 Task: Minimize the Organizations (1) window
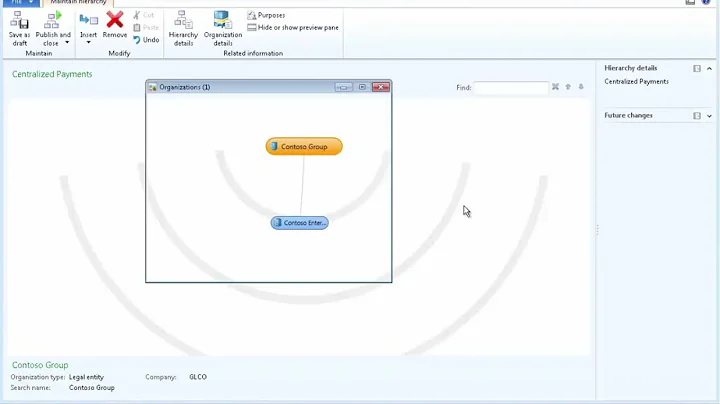point(343,87)
